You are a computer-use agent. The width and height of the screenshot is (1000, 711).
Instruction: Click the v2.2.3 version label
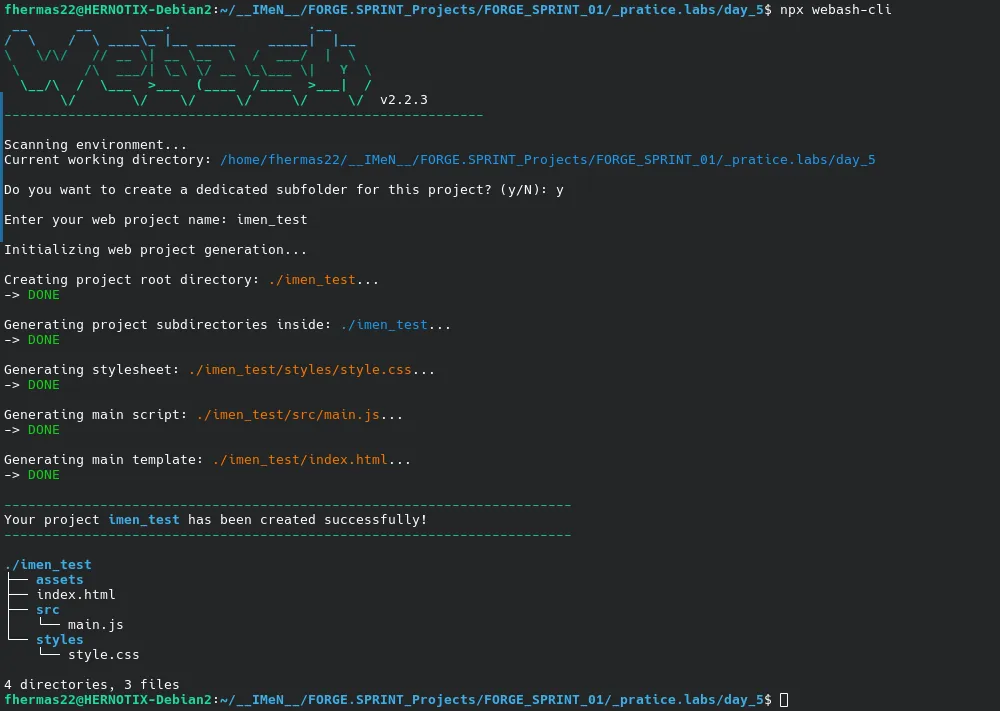(404, 100)
